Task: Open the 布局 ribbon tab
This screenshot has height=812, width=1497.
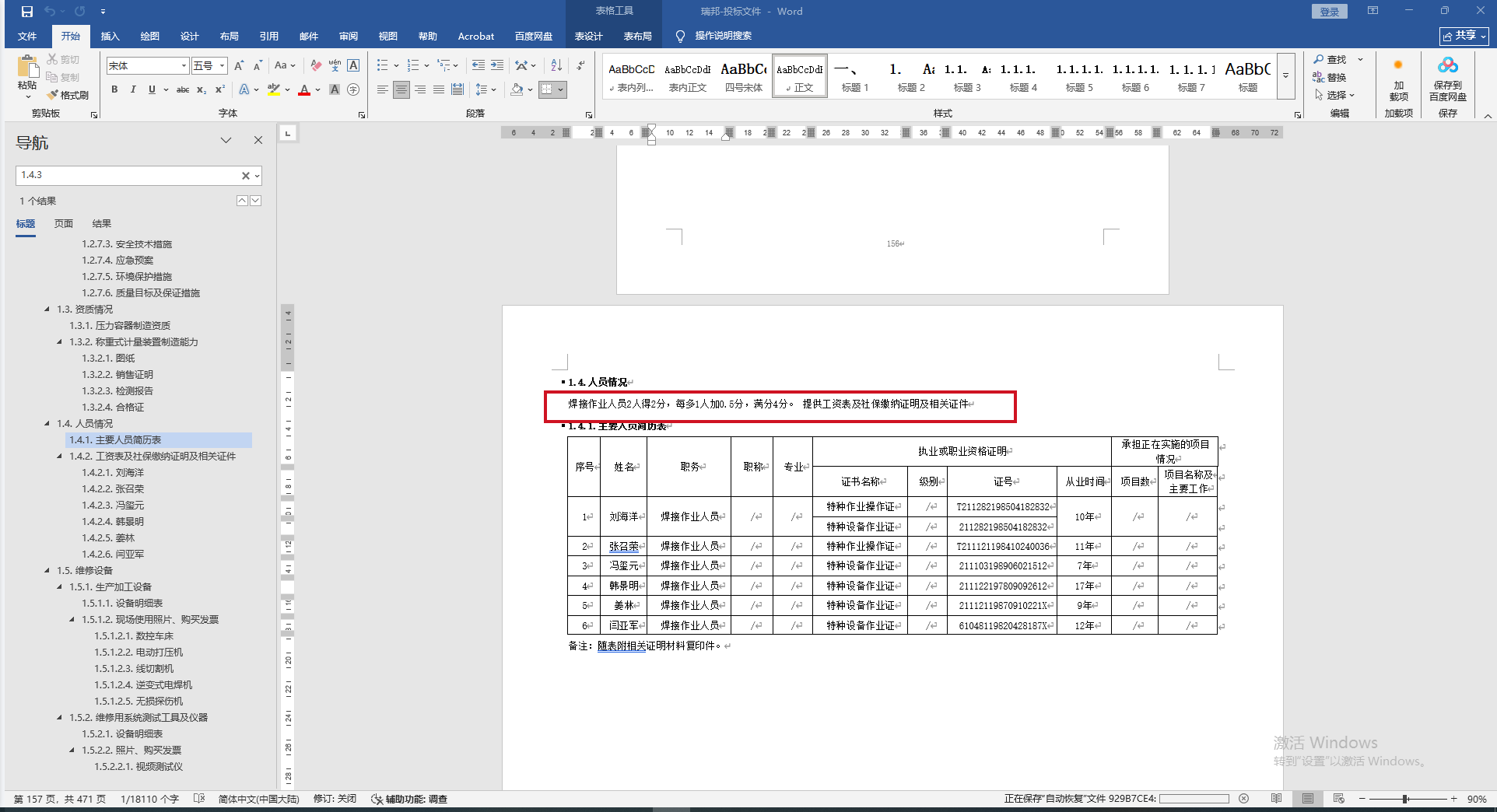Action: (230, 36)
